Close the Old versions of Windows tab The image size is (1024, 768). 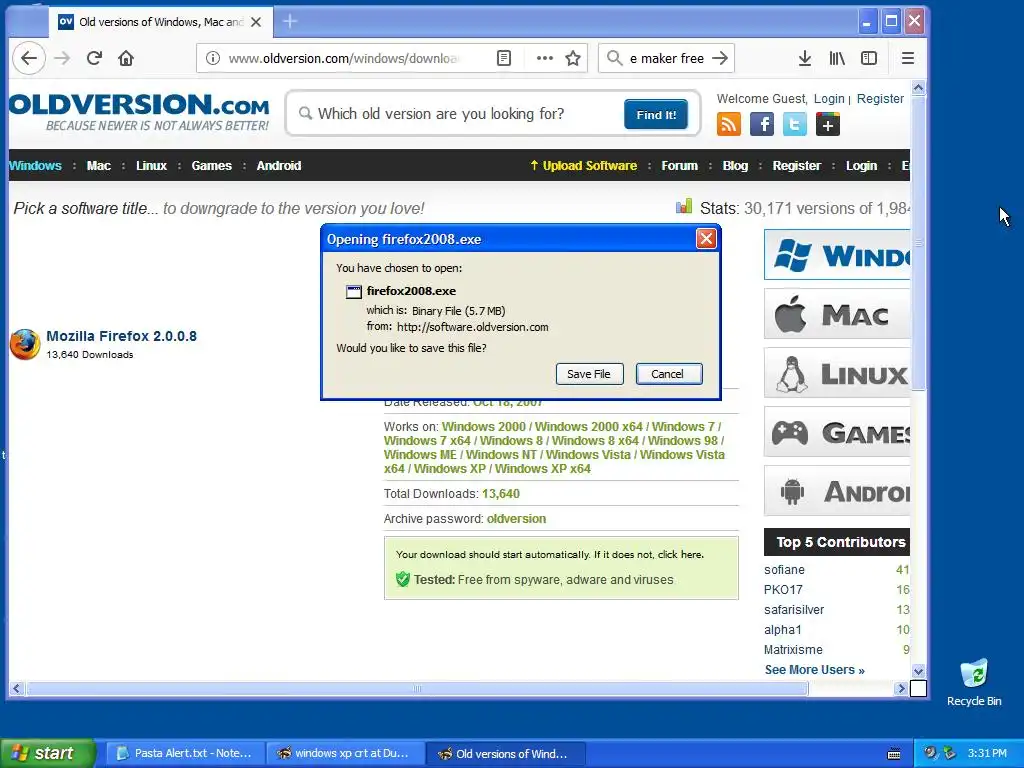pos(256,22)
